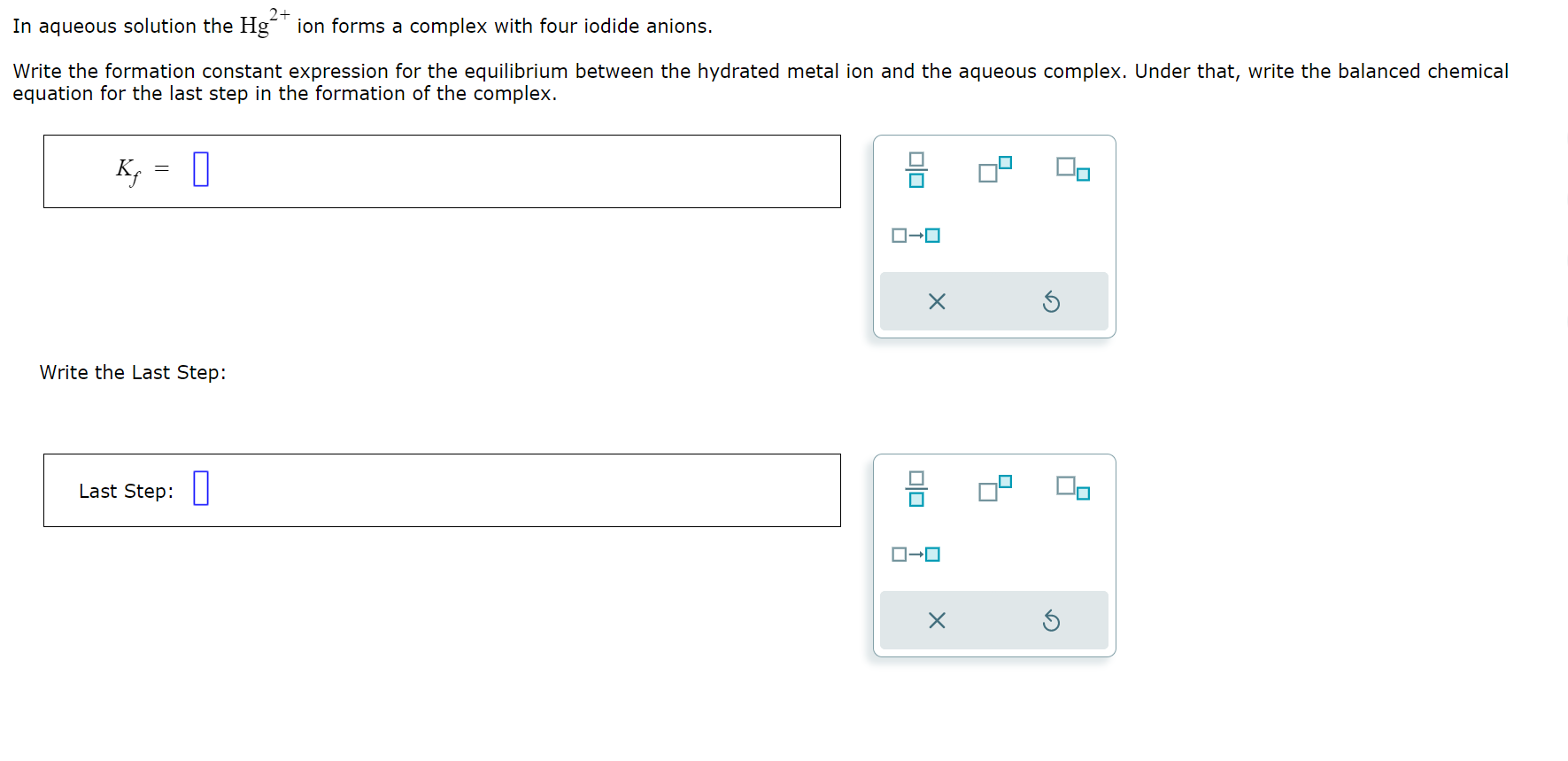This screenshot has height=761, width=1568.
Task: Insert a reaction arrow in the Last Step box
Action: [x=916, y=554]
